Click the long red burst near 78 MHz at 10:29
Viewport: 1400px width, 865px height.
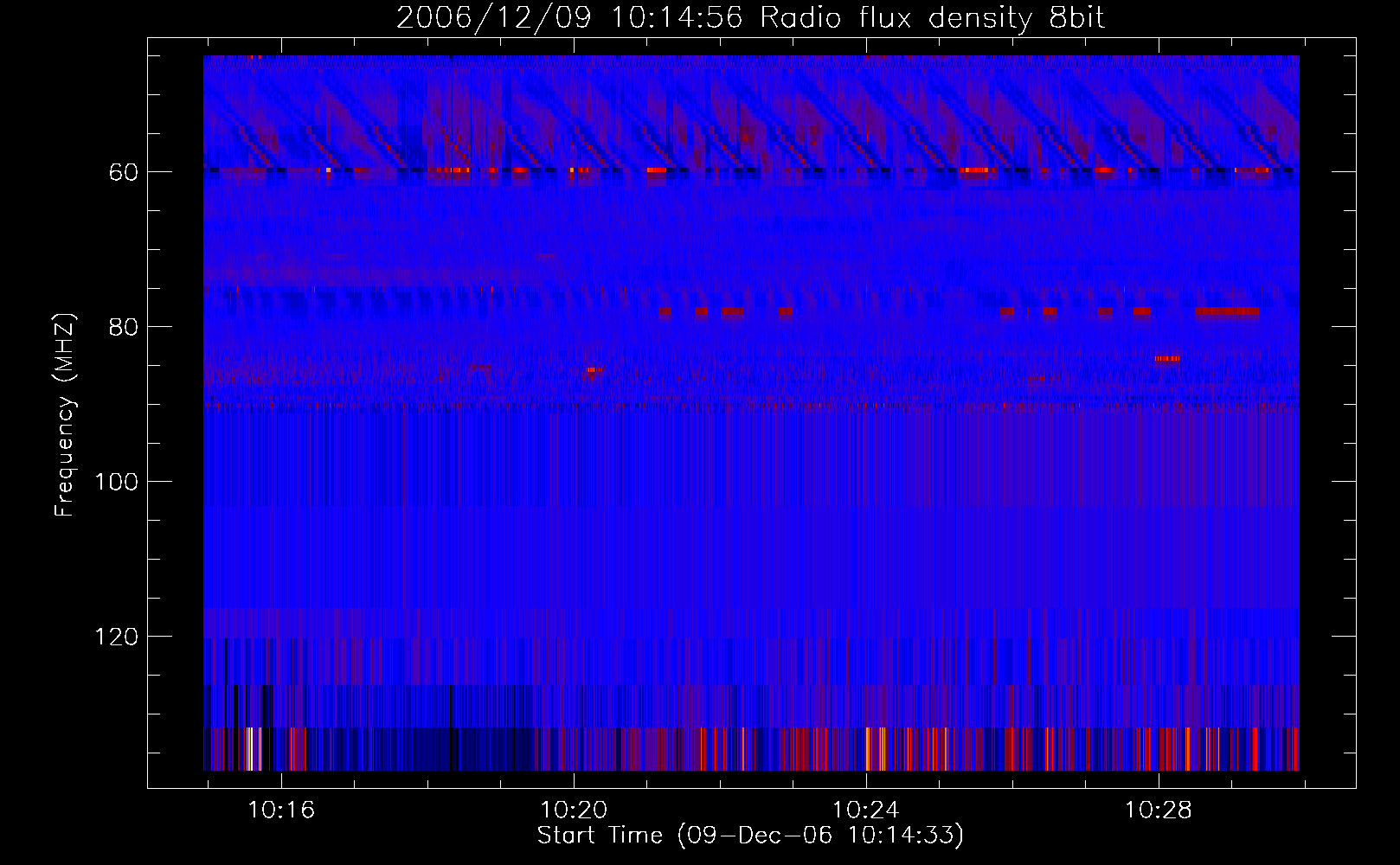pyautogui.click(x=1227, y=311)
